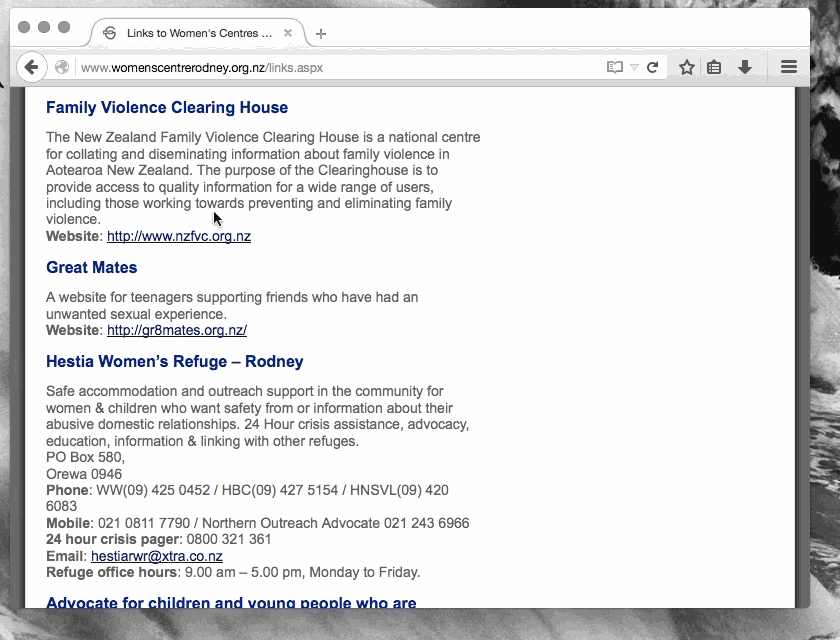Click the tab favicon icon
The height and width of the screenshot is (640, 840).
click(x=109, y=33)
